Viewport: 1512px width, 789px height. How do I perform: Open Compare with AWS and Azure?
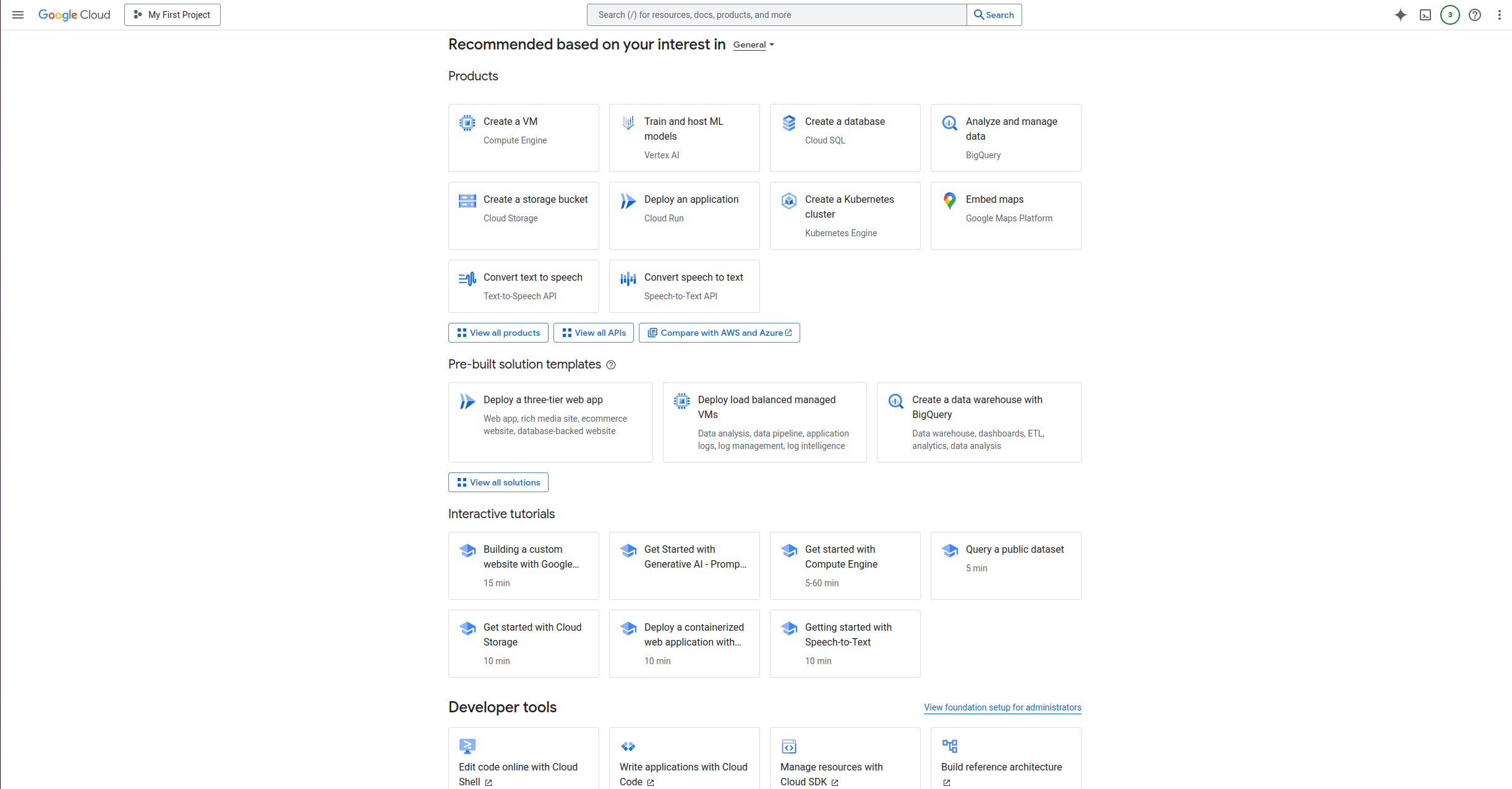[719, 332]
